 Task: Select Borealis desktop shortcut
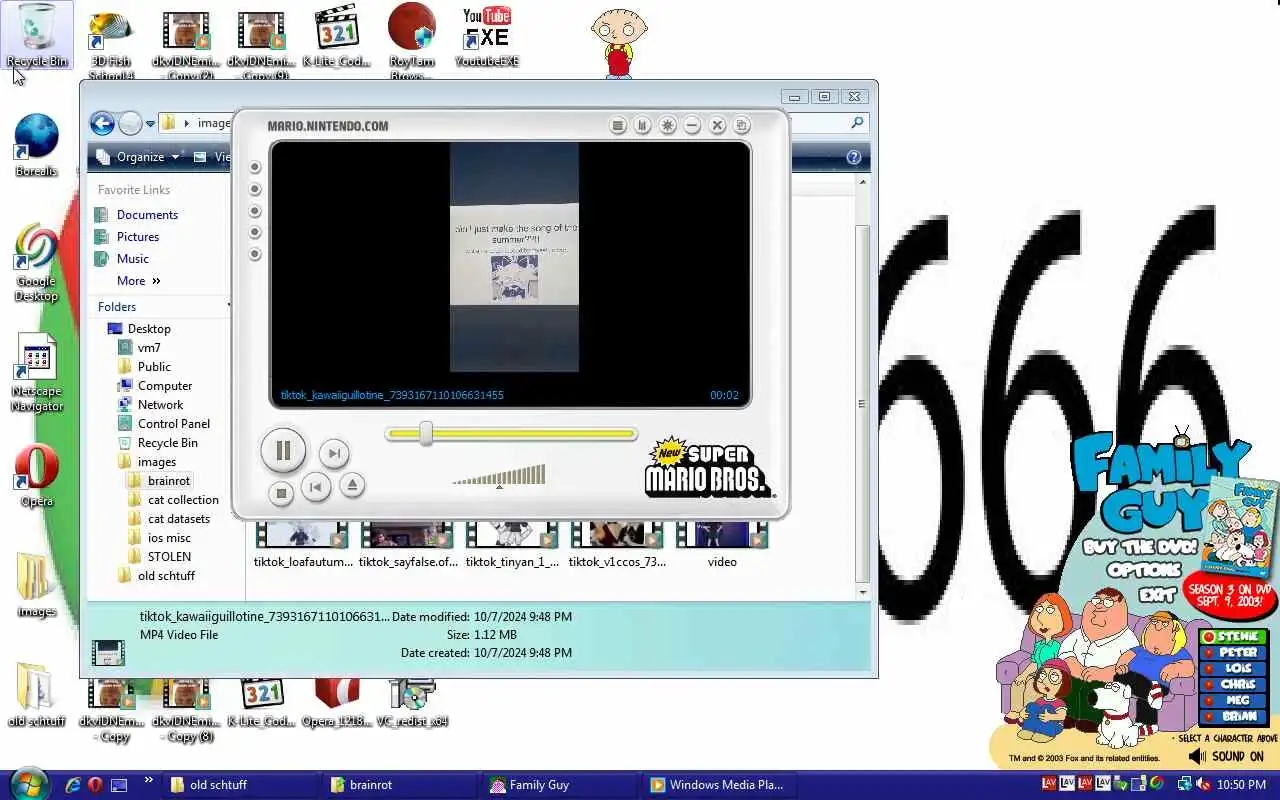[x=36, y=145]
